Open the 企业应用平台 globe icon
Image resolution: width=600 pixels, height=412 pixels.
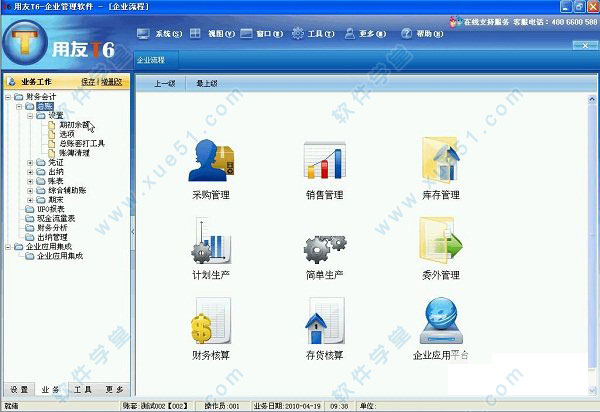[x=441, y=321]
